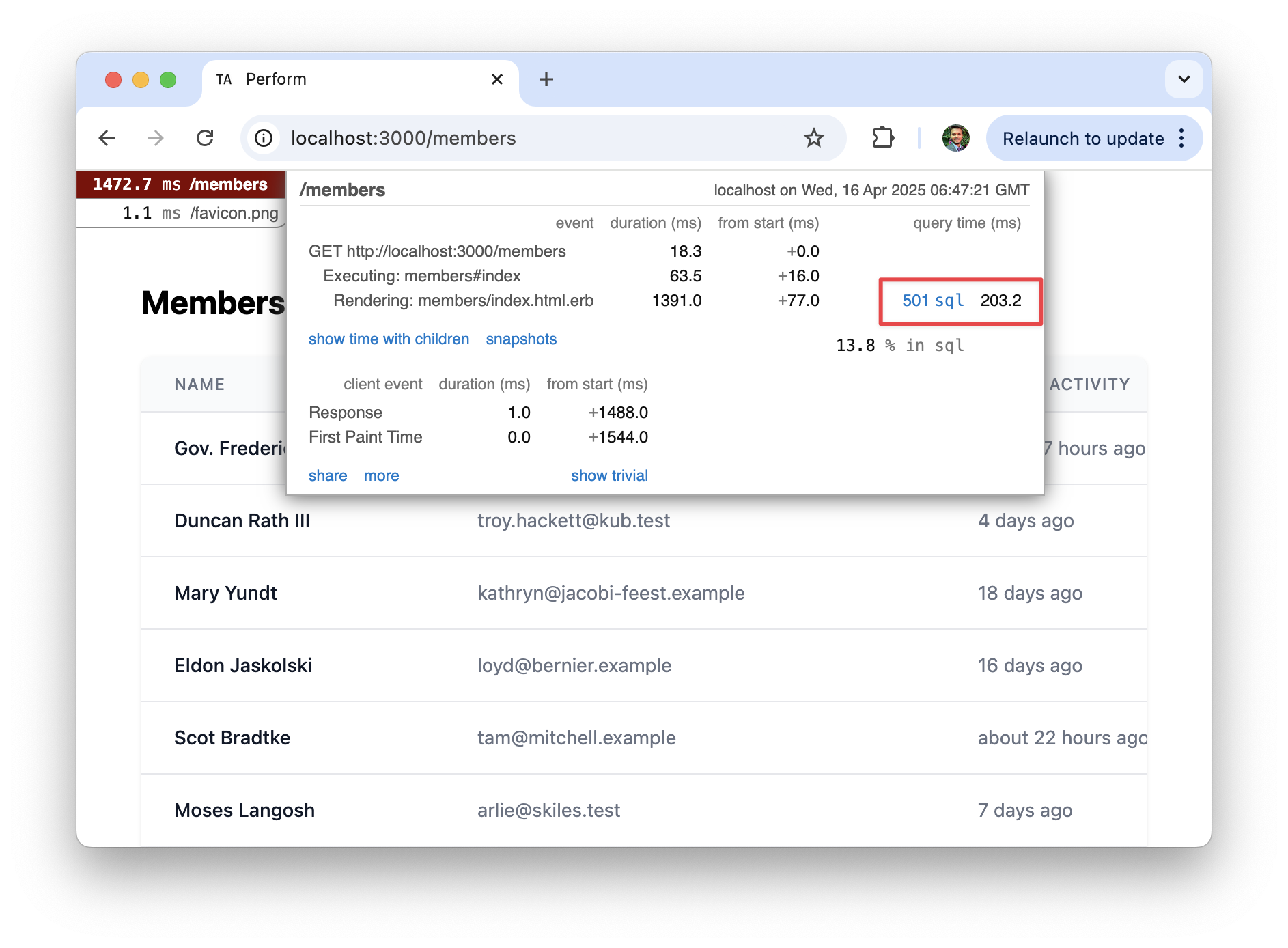Viewport: 1288px width, 948px height.
Task: Expand the tab search chevron
Action: (1183, 79)
